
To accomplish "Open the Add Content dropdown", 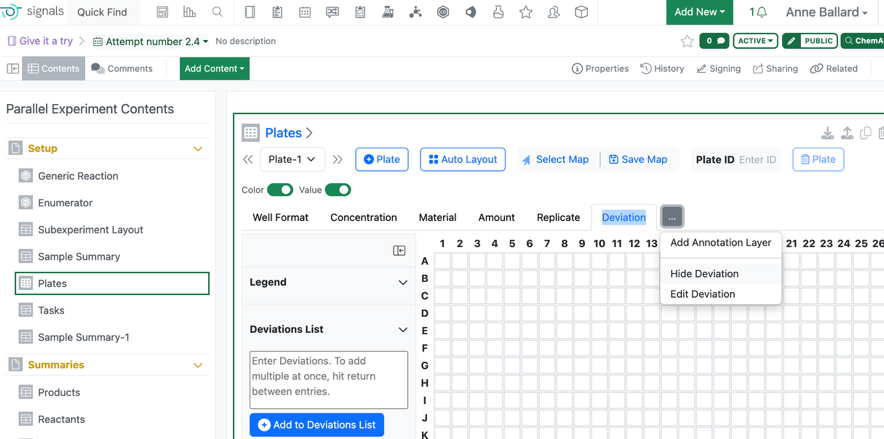I will point(214,69).
